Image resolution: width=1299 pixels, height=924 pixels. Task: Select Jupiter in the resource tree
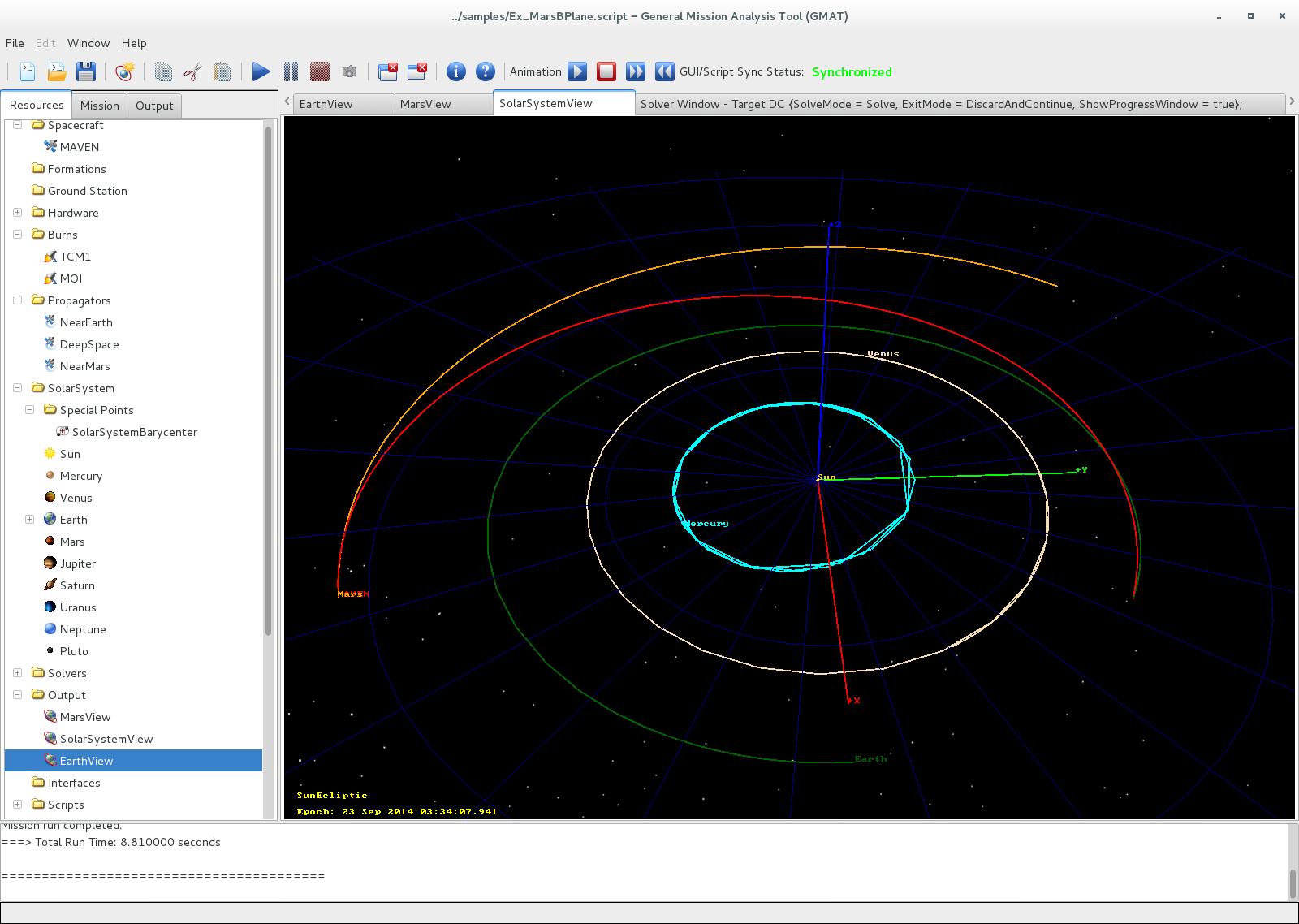click(x=78, y=563)
